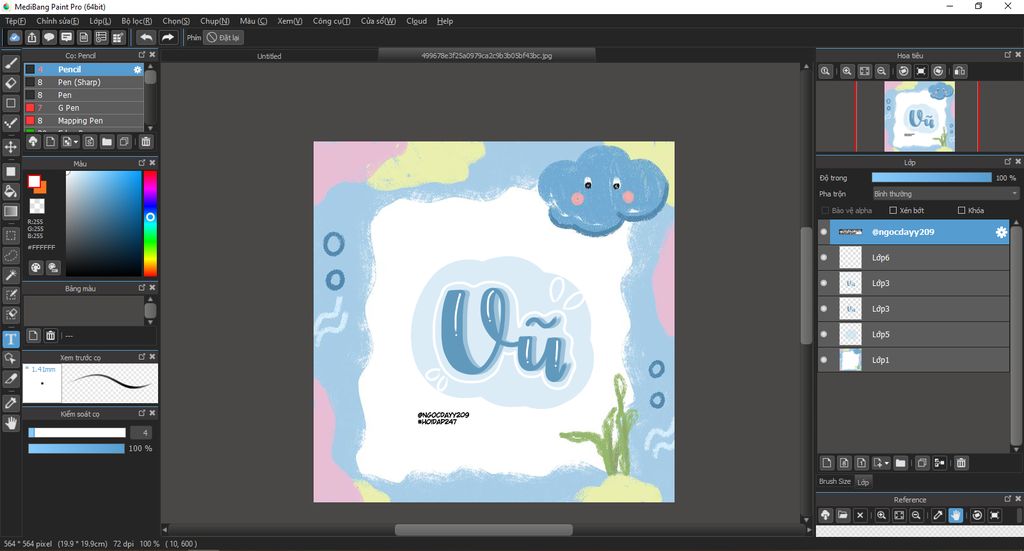
Task: Select the Lasso selection tool
Action: (x=10, y=255)
